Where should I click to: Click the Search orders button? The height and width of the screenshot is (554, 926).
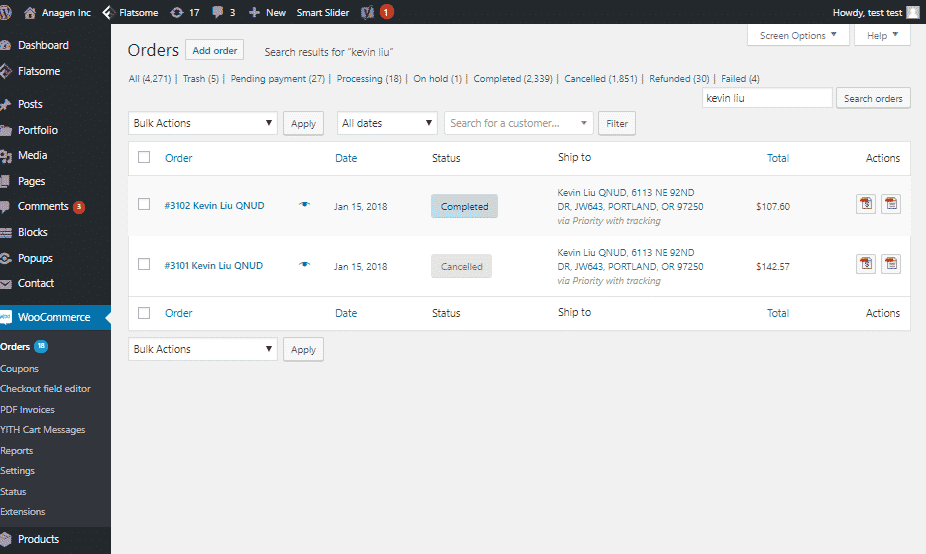873,99
